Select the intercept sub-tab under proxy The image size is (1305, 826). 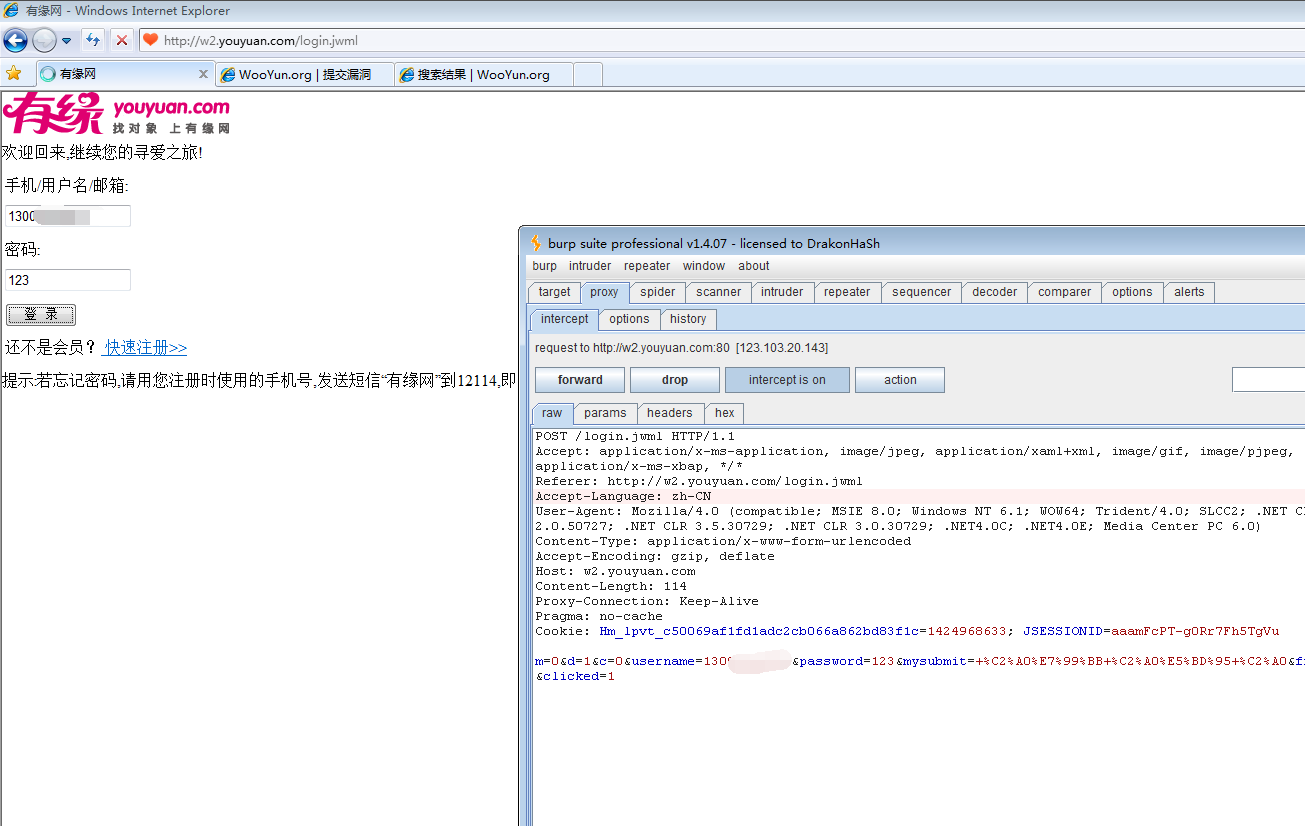click(565, 319)
